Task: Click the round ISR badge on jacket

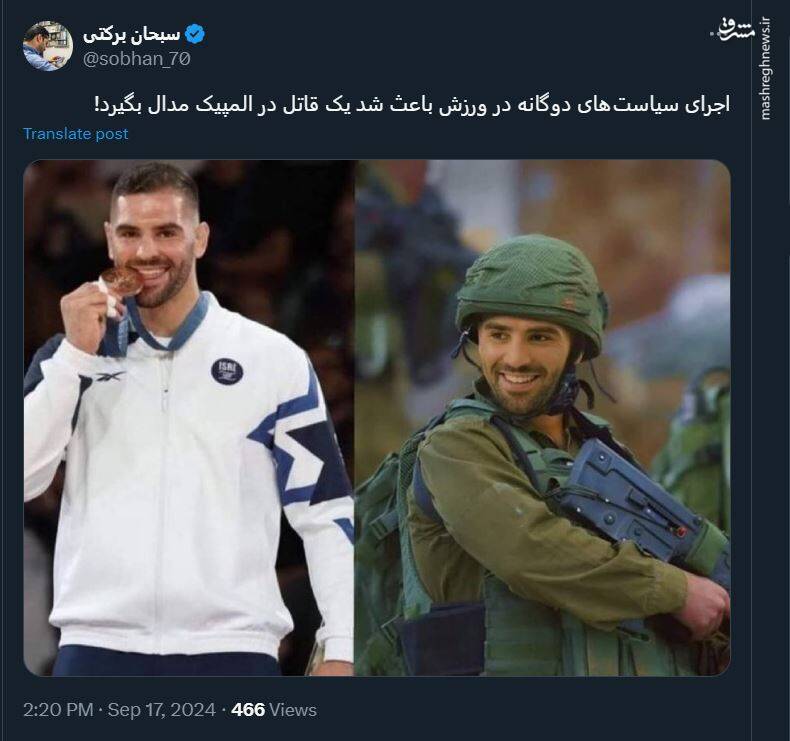Action: coord(227,372)
